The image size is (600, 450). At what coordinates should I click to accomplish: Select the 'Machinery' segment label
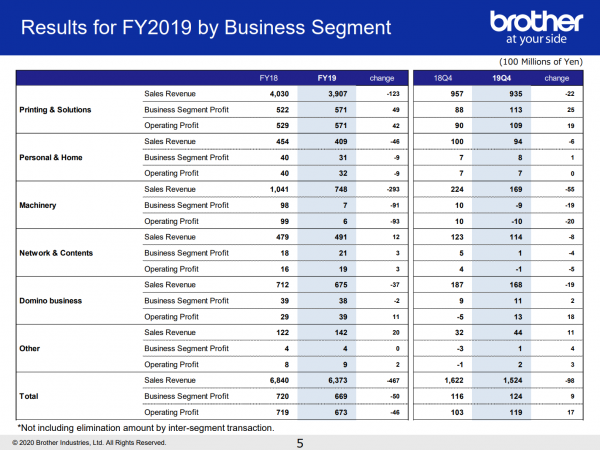[x=38, y=205]
